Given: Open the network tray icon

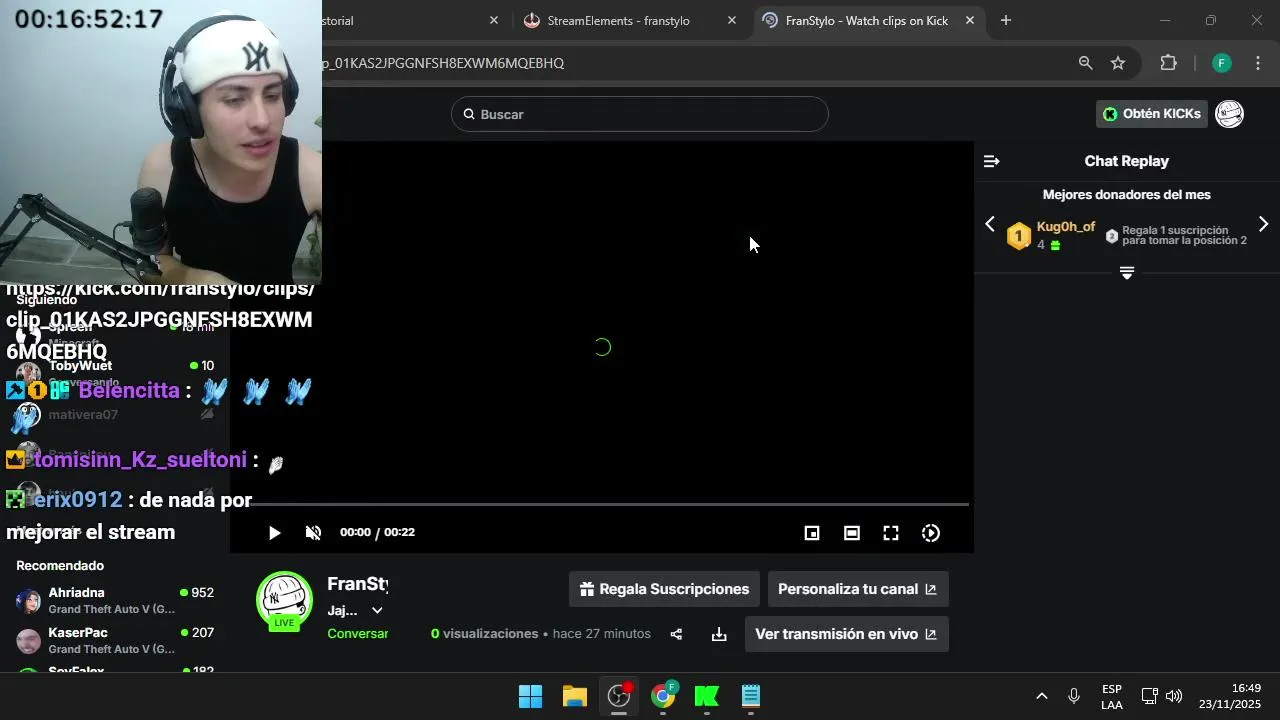Looking at the screenshot, I should click(x=1150, y=696).
